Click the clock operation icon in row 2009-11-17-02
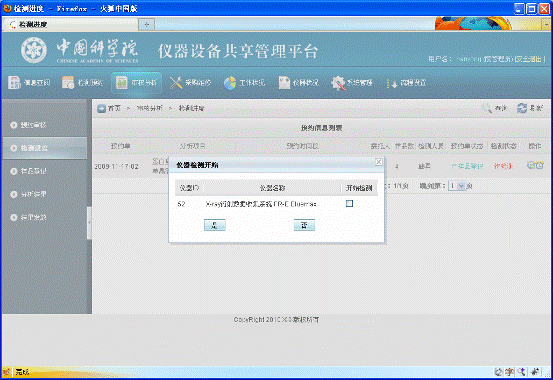 pos(540,165)
